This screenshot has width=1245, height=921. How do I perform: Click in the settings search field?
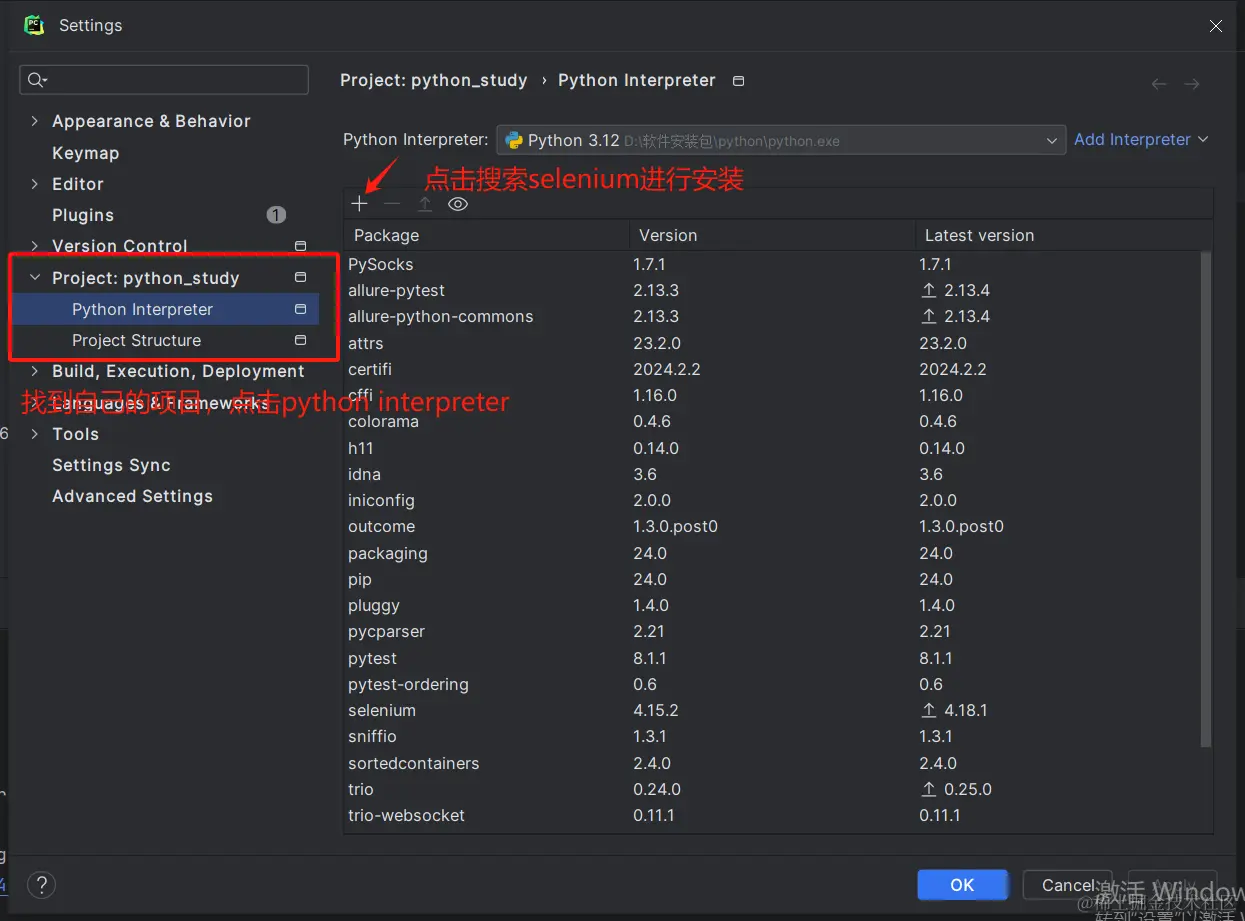click(164, 80)
